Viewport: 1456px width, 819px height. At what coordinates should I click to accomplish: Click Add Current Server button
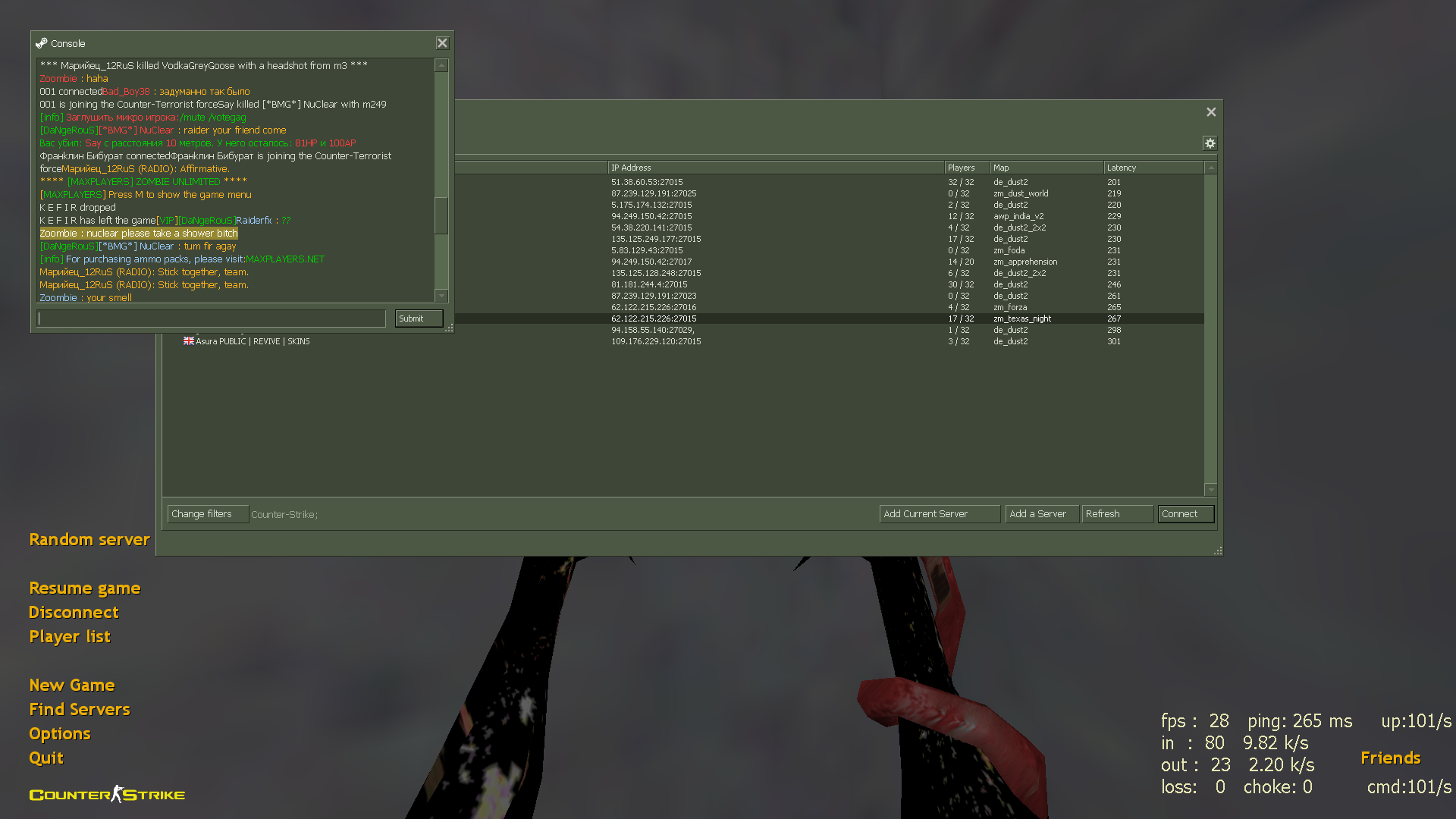tap(940, 514)
